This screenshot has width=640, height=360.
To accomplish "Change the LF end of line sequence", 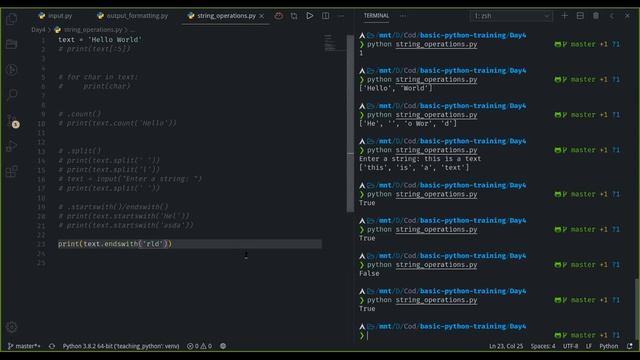I will tap(589, 346).
